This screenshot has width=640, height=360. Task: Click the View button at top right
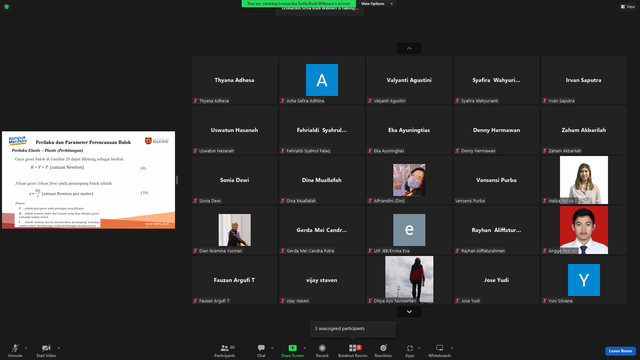[x=628, y=7]
